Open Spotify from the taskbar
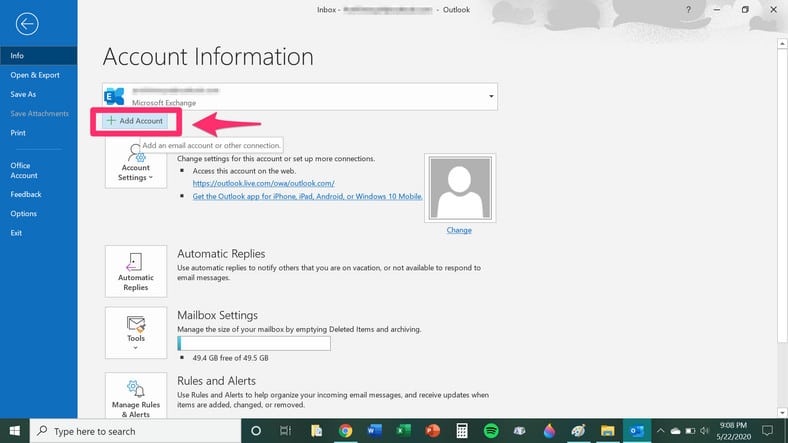Screen dimensions: 788x443 pos(491,431)
